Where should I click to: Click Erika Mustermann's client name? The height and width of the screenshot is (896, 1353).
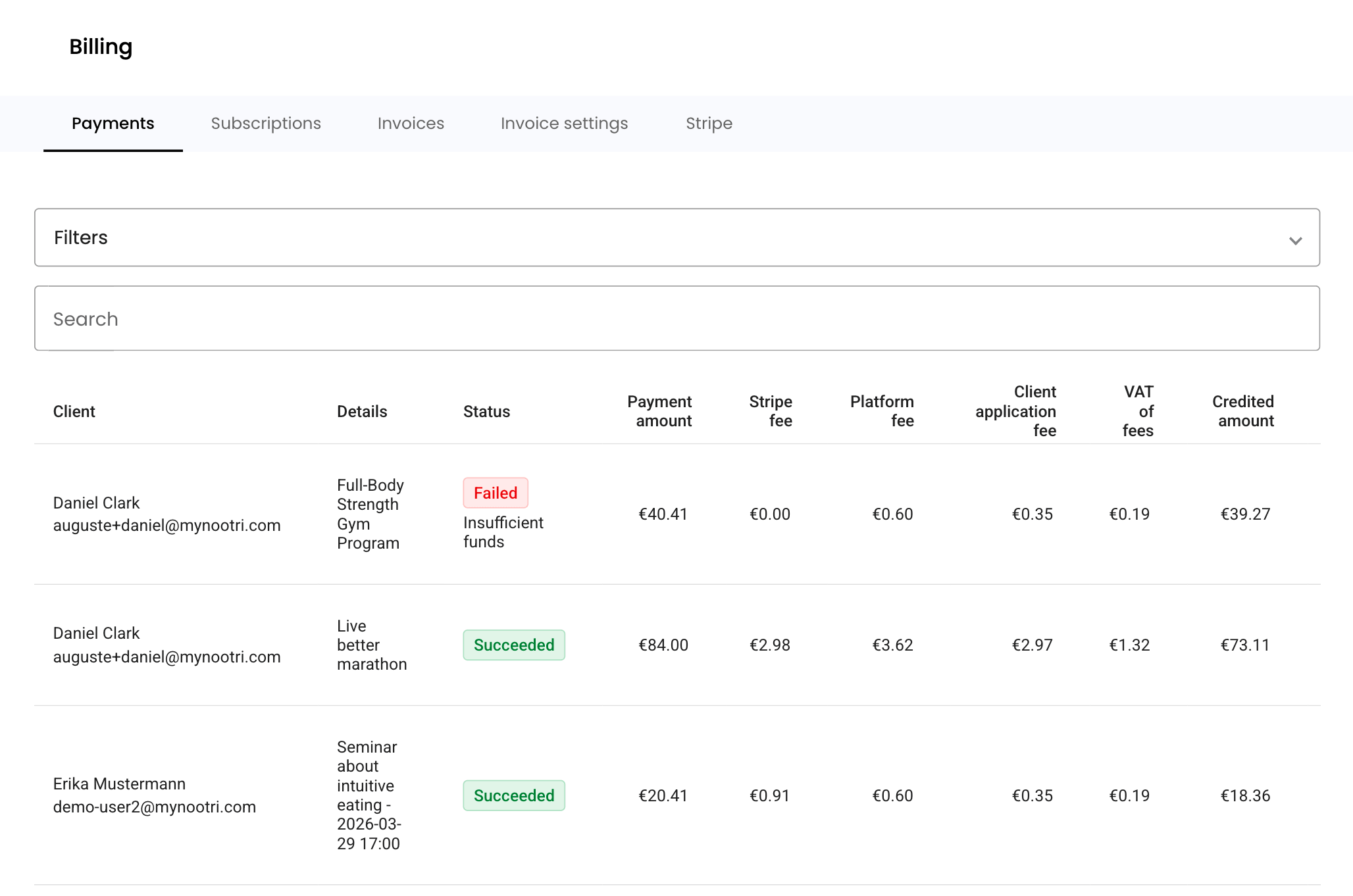click(x=119, y=784)
